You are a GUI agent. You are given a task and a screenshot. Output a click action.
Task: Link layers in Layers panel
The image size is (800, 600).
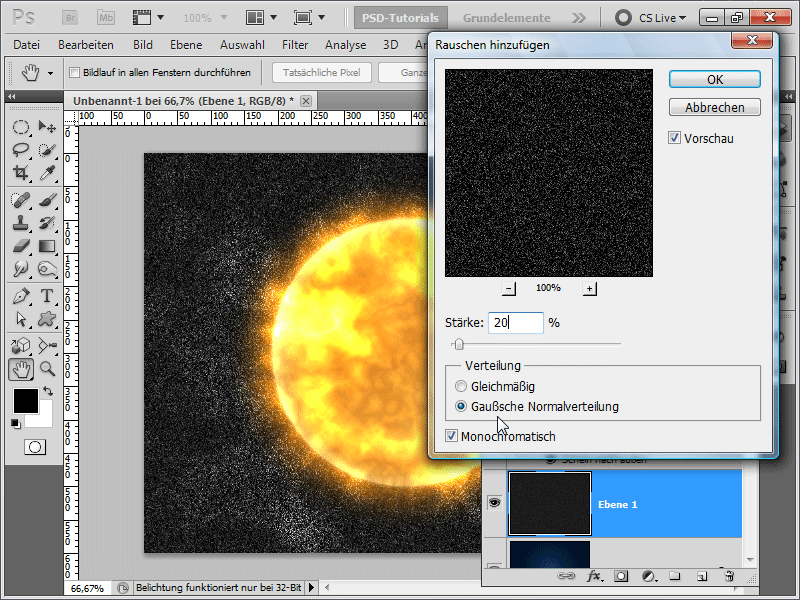pos(566,576)
